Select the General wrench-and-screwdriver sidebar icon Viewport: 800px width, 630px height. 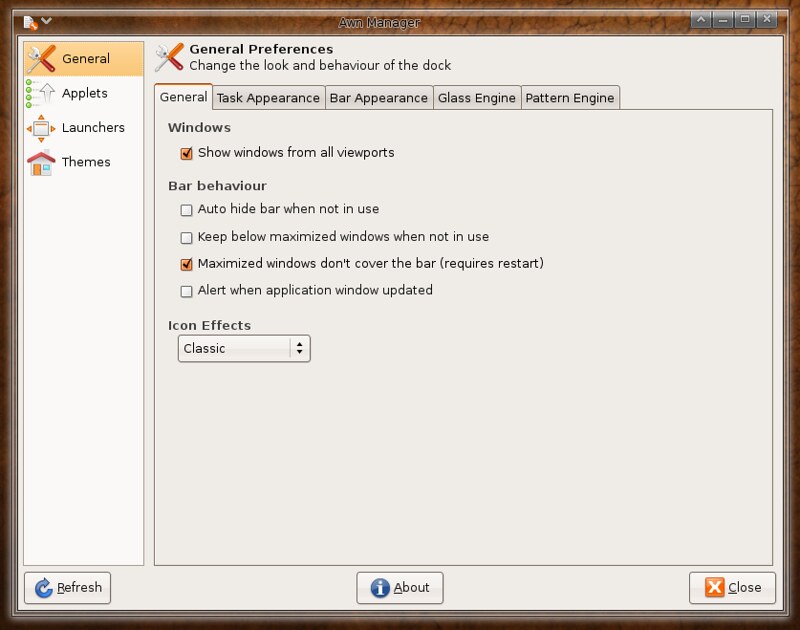(41, 59)
